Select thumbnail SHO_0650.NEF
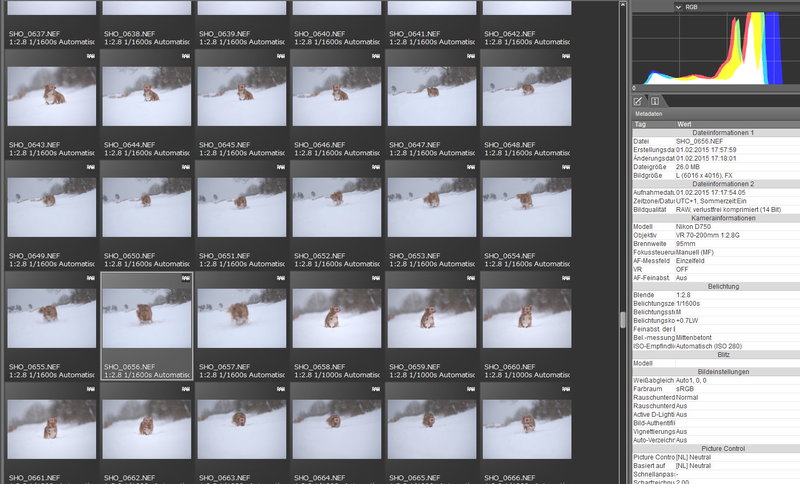The height and width of the screenshot is (484, 800). click(x=147, y=207)
